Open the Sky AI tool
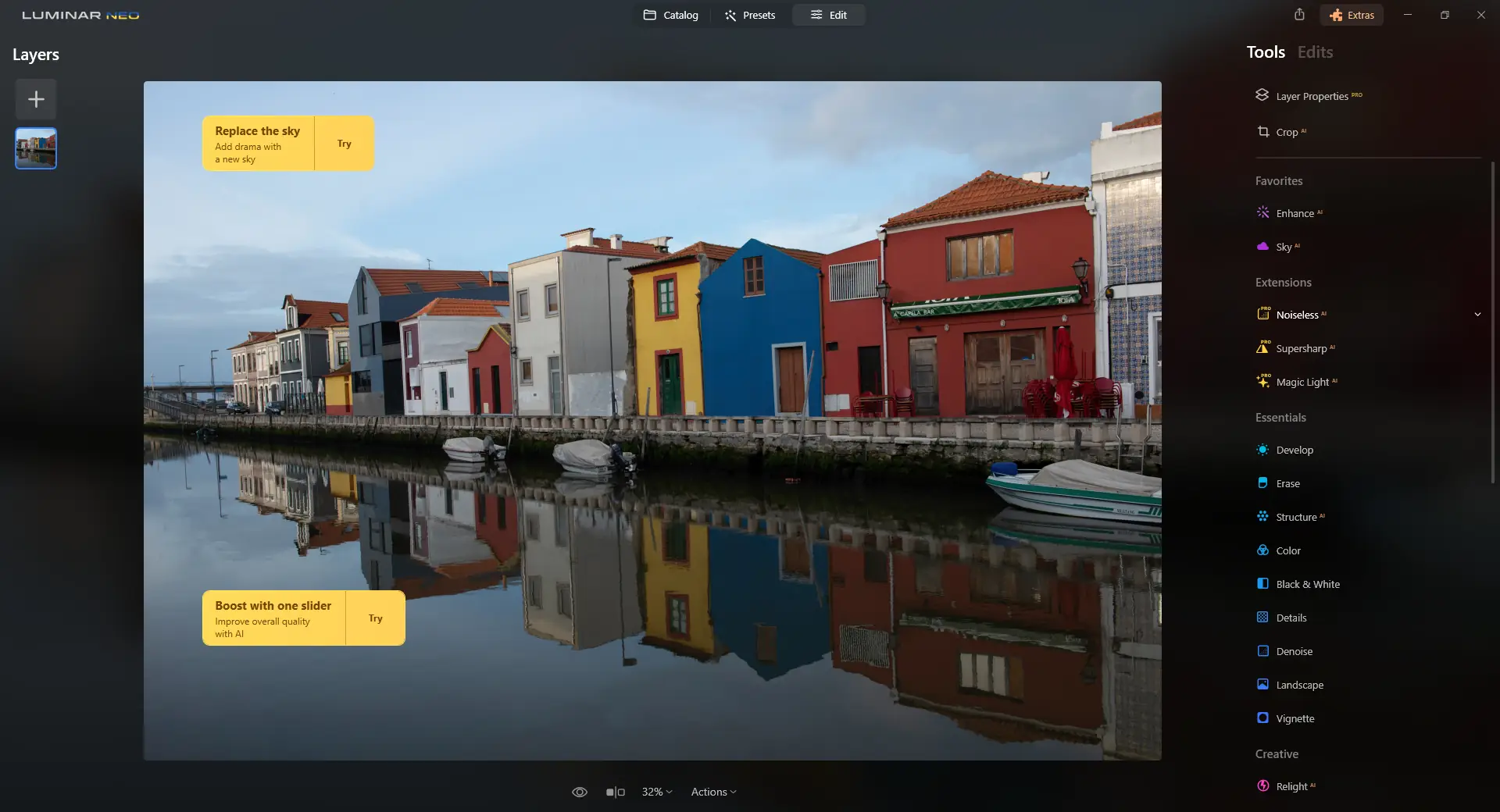 click(x=1284, y=246)
